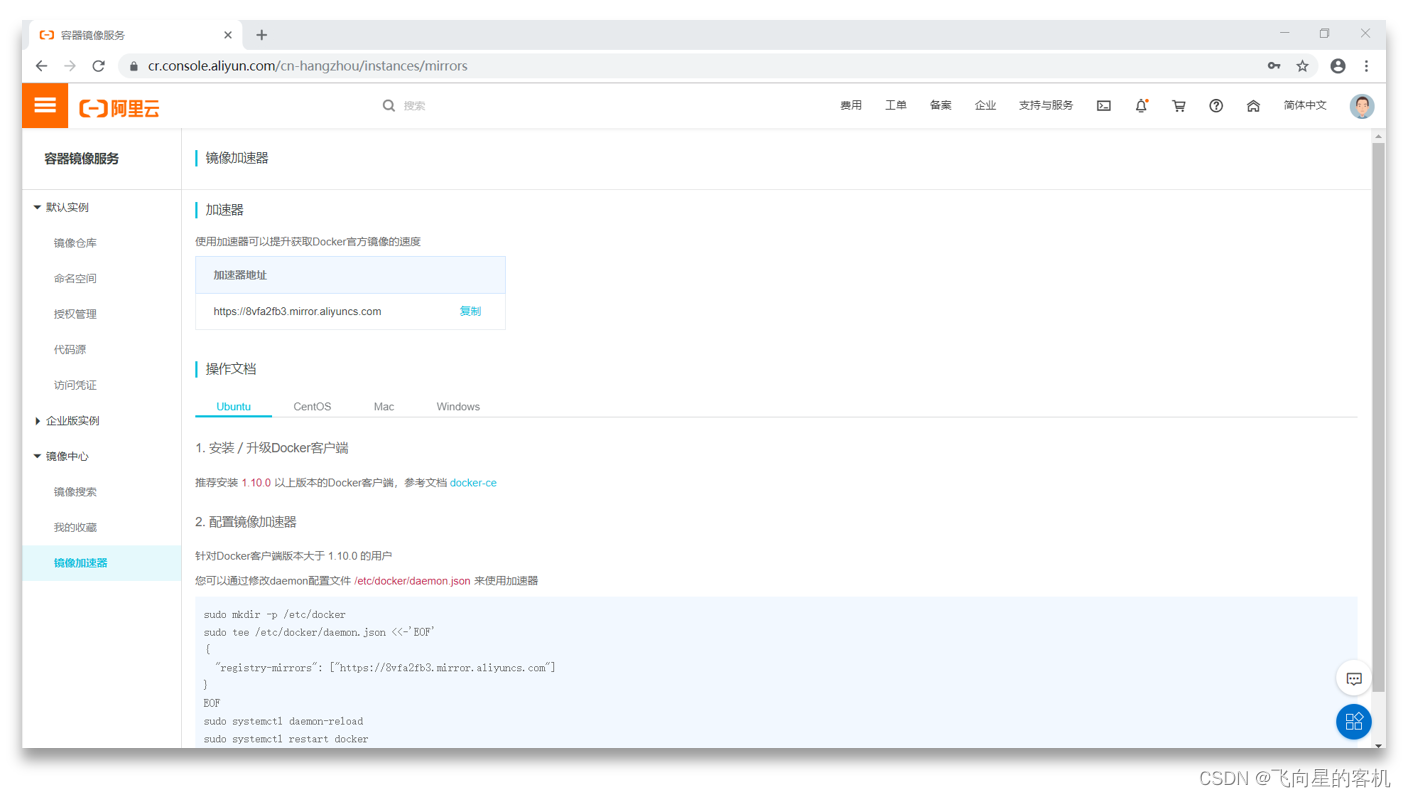1406x797 pixels.
Task: Open the 费用 menu
Action: tap(851, 105)
